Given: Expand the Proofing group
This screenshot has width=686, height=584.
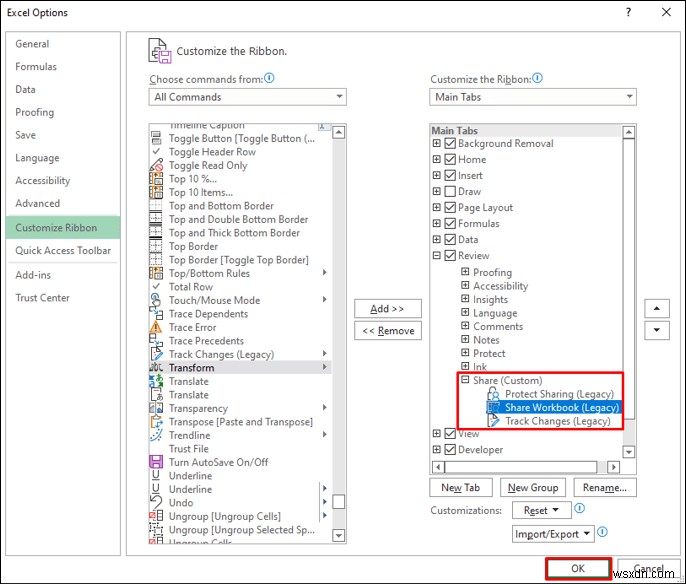Looking at the screenshot, I should [465, 272].
